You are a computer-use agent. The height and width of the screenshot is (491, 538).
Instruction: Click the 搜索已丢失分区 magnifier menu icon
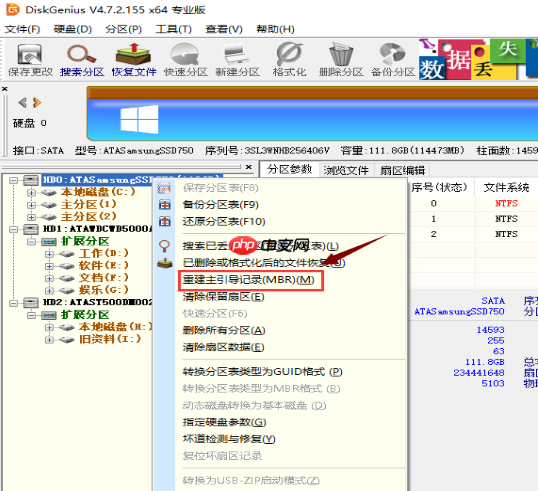click(x=165, y=246)
